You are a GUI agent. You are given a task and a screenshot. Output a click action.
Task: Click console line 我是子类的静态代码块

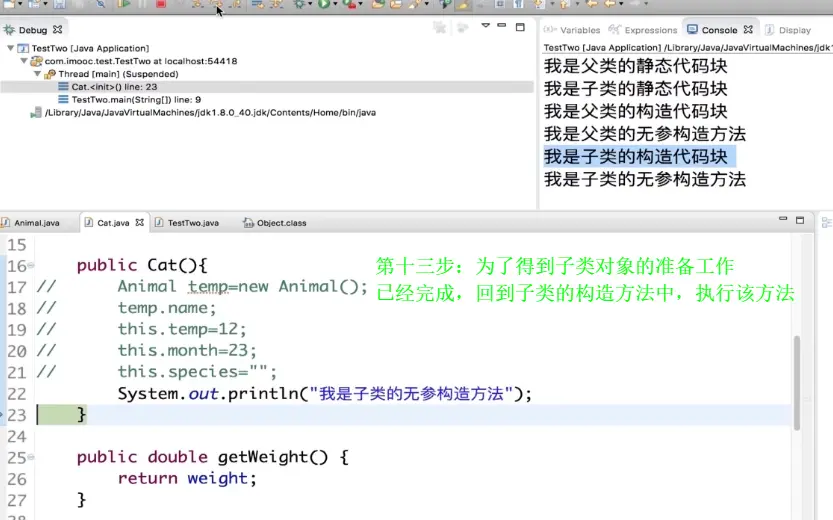tap(635, 89)
